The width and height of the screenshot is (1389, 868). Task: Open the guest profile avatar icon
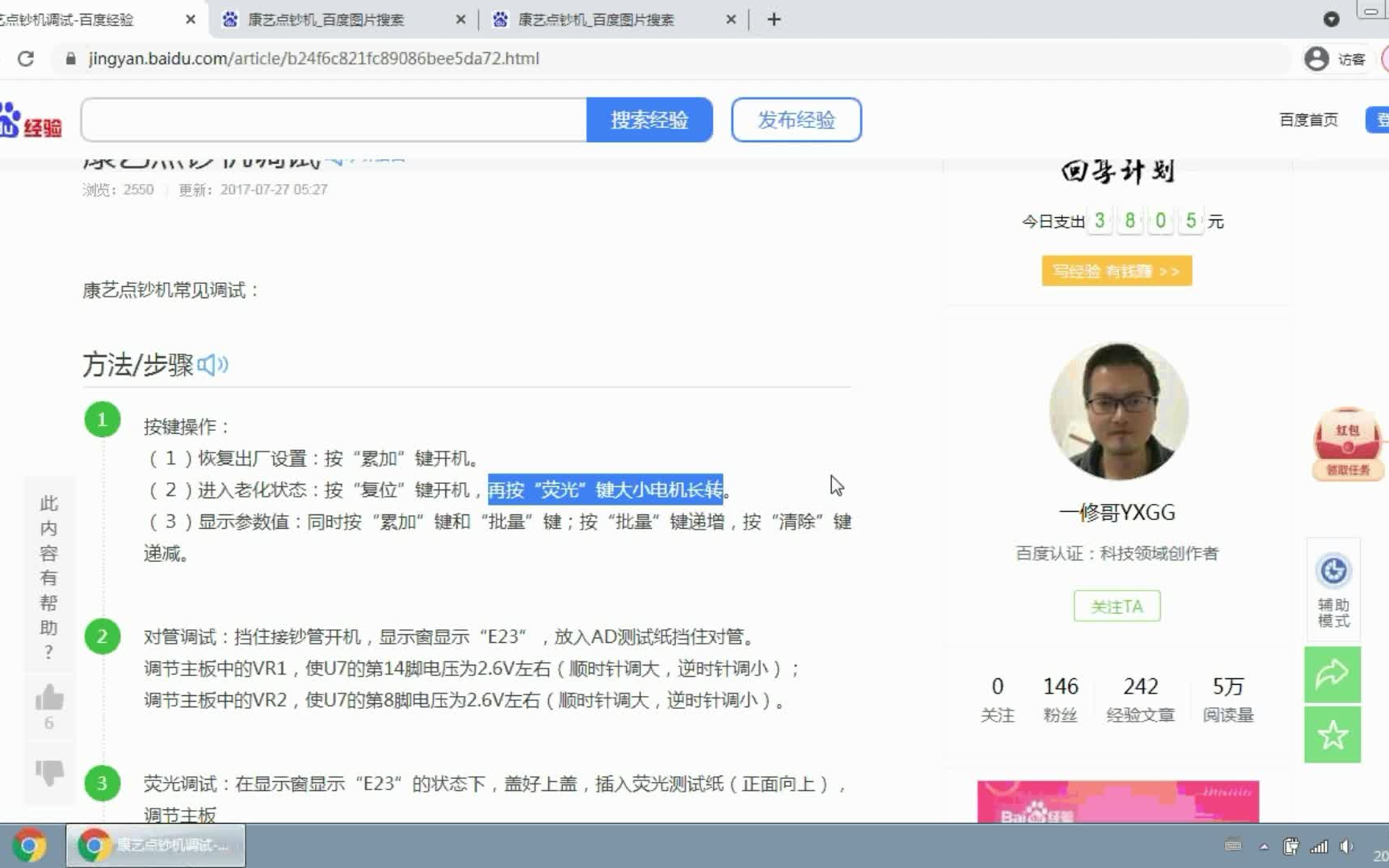1317,59
